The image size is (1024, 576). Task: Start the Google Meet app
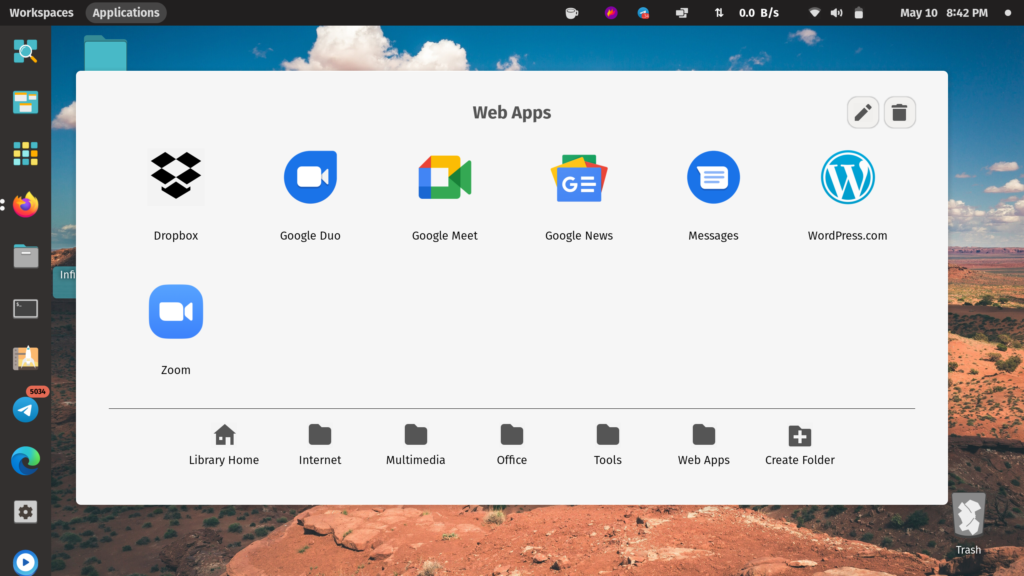point(445,177)
